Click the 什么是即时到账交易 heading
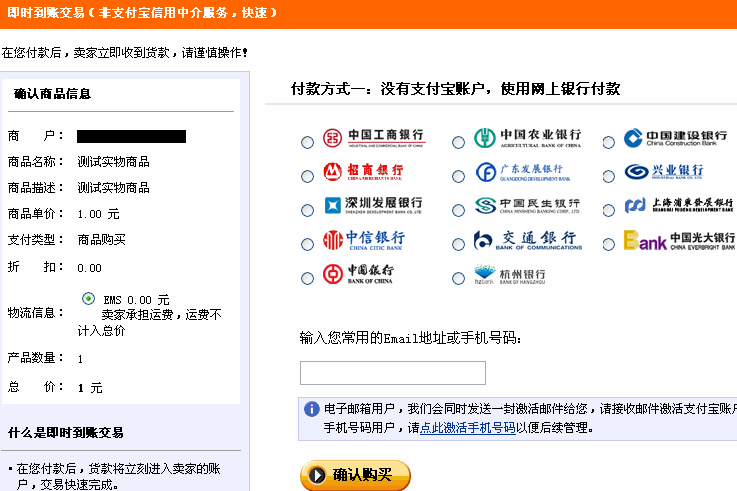737x491 pixels. coord(66,432)
